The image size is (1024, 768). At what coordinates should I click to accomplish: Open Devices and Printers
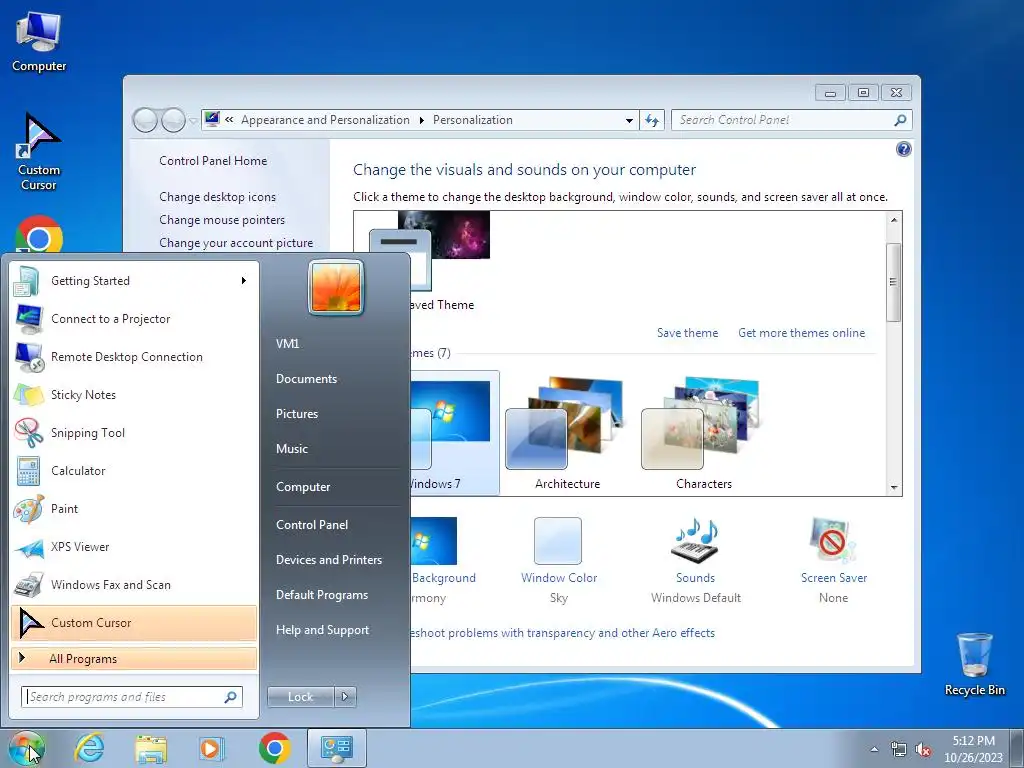pos(328,560)
